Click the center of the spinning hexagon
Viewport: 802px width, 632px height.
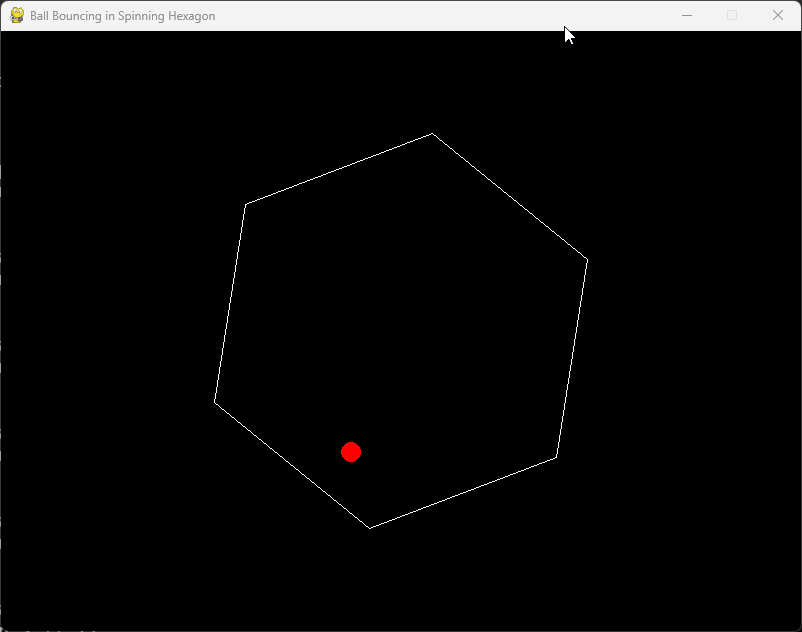point(401,331)
